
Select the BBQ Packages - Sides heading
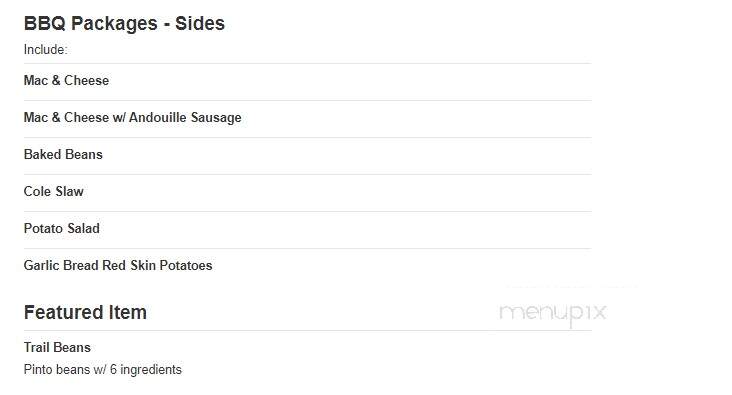coord(124,23)
